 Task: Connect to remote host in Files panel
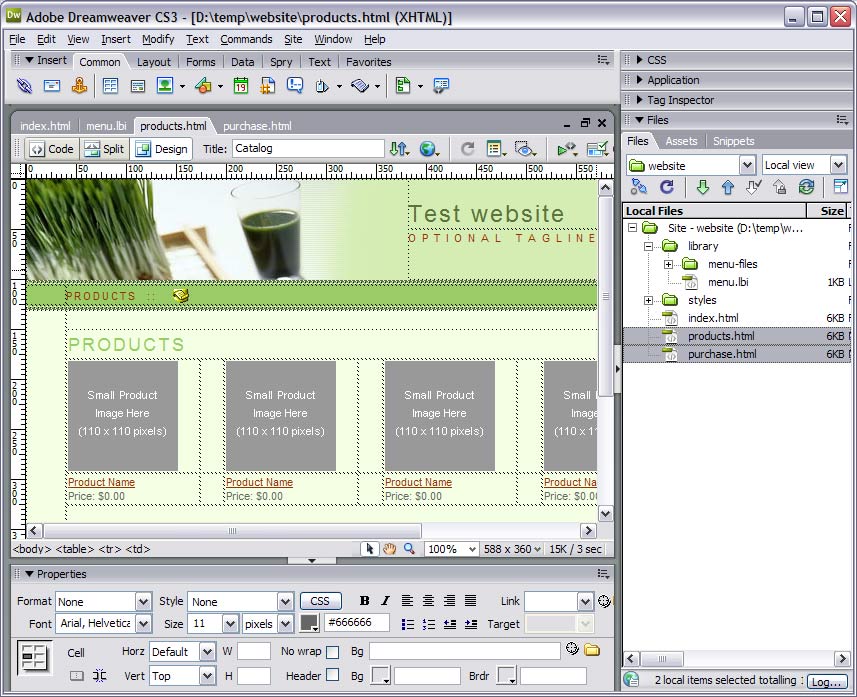tap(638, 188)
